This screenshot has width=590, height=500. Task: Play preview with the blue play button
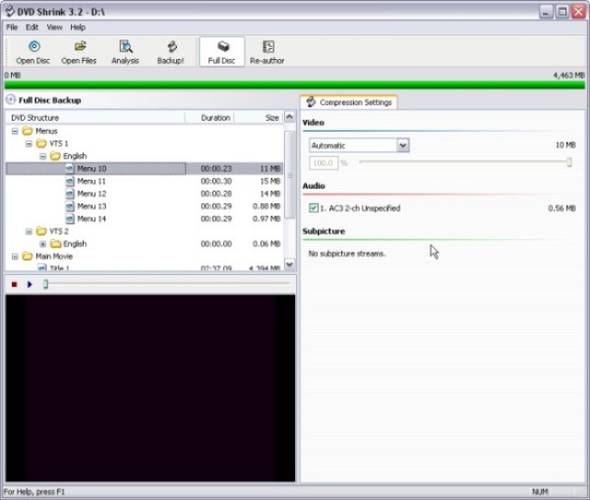(30, 284)
